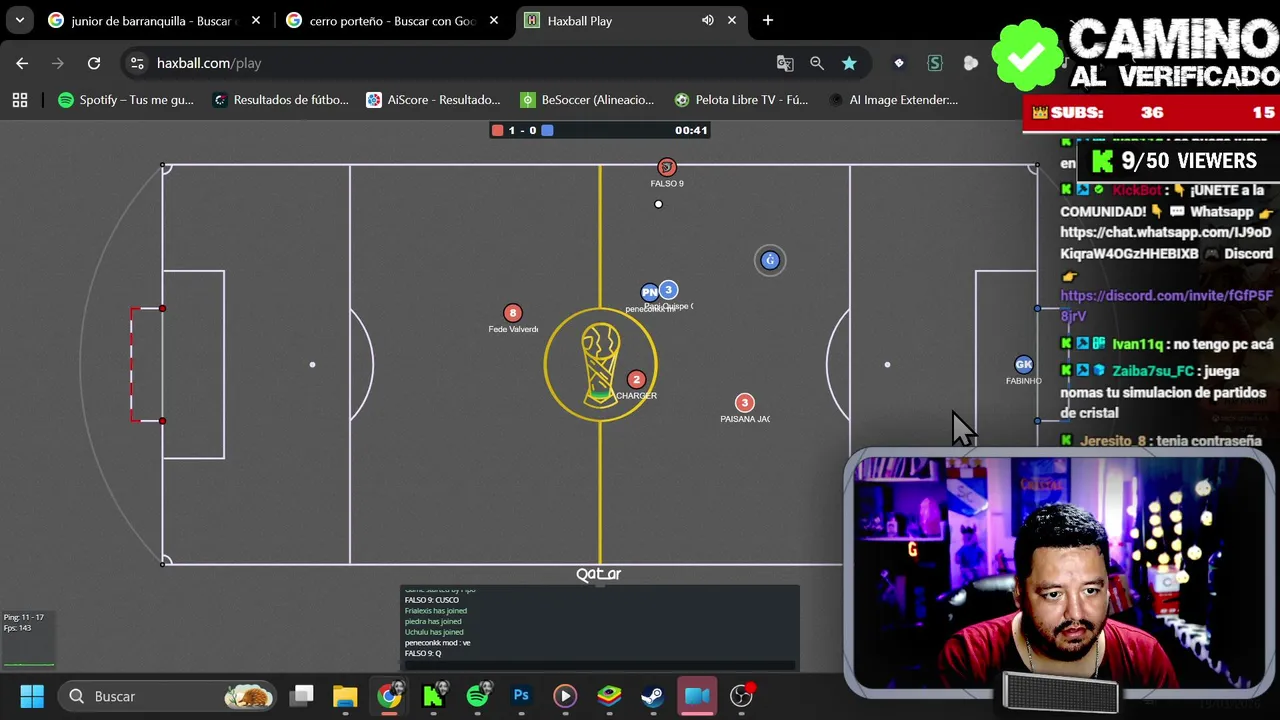Screen dimensions: 1280x720
Task: Click blue player number 3 disc
Action: coord(668,290)
